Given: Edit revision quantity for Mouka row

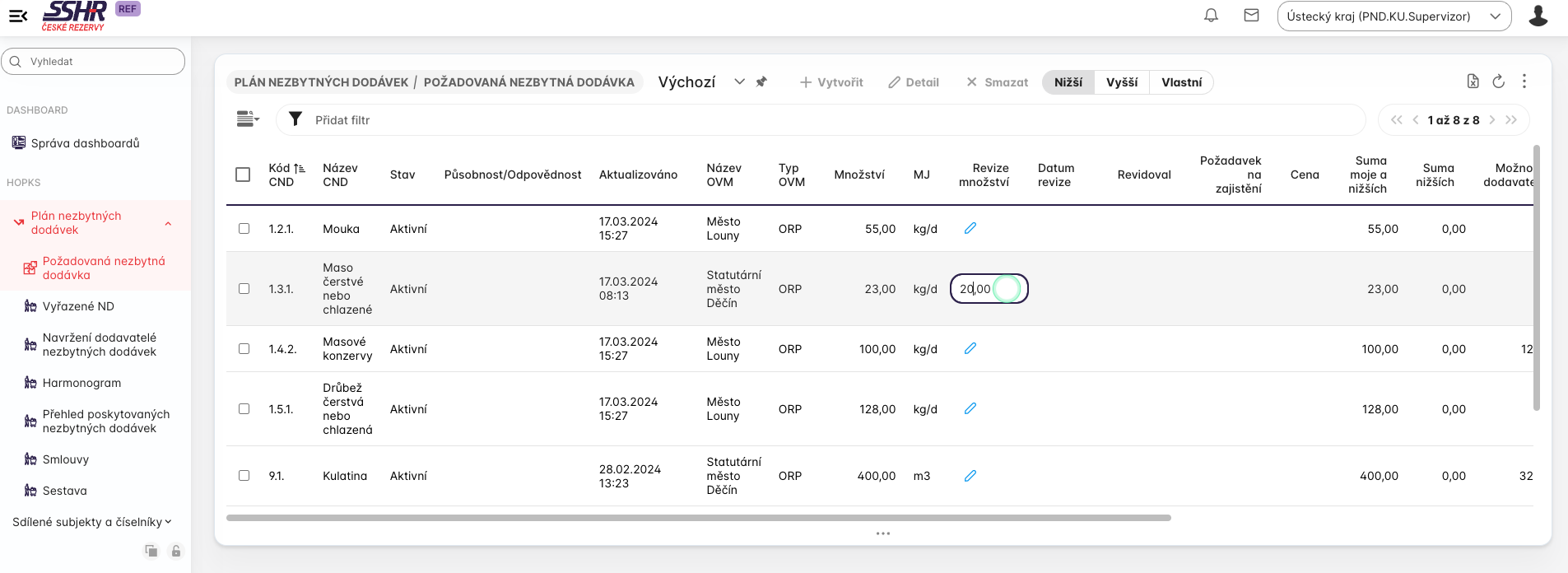Looking at the screenshot, I should [970, 228].
